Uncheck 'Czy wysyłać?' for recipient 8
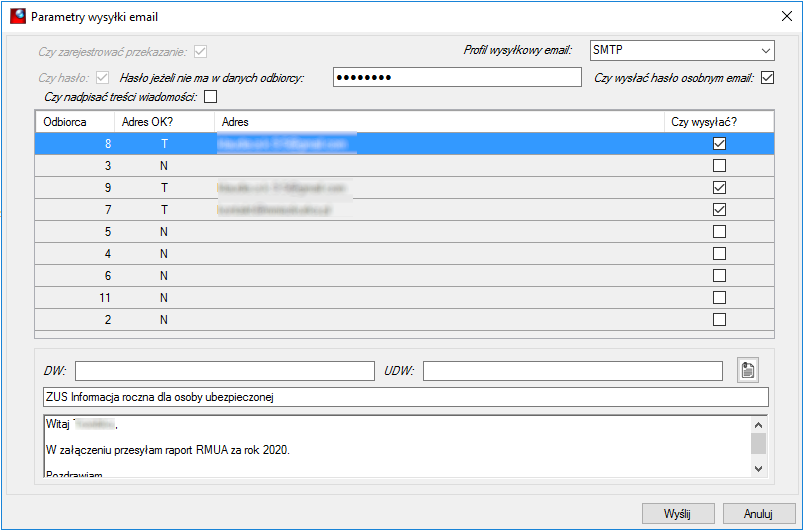803x530 pixels. [x=719, y=144]
